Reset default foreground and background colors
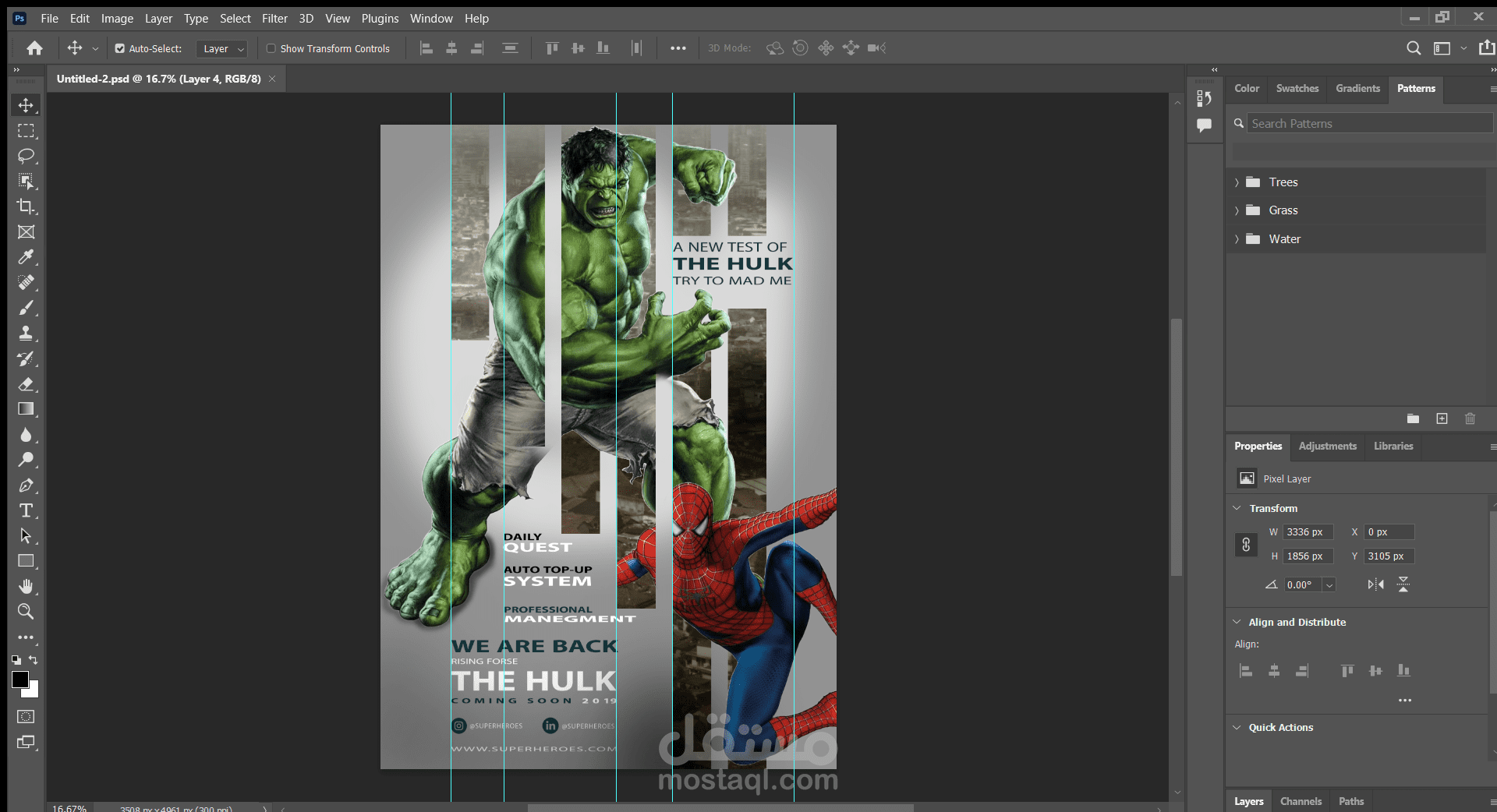Viewport: 1497px width, 812px height. pos(16,660)
